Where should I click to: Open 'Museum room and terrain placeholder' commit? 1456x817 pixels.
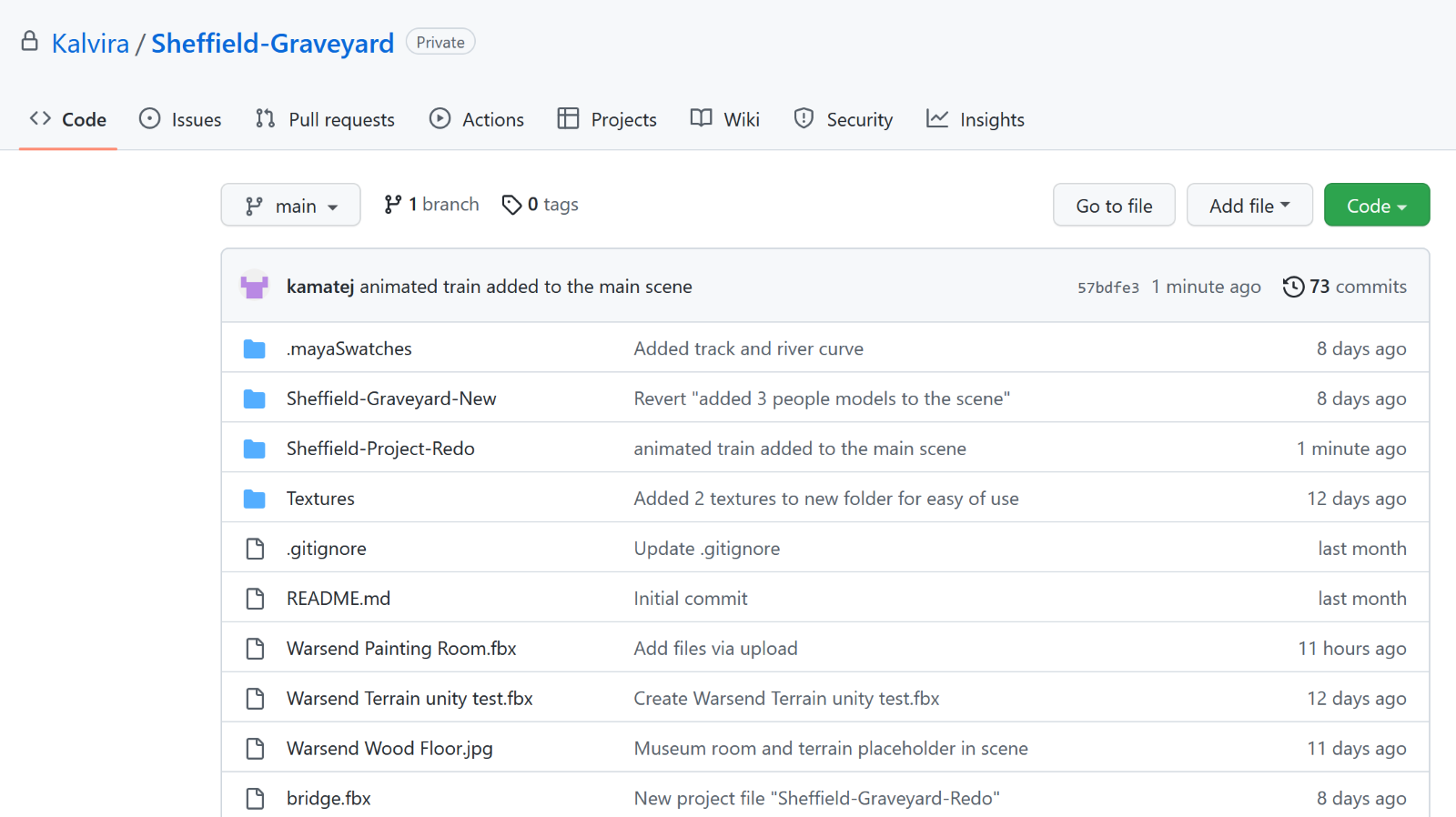click(x=831, y=749)
